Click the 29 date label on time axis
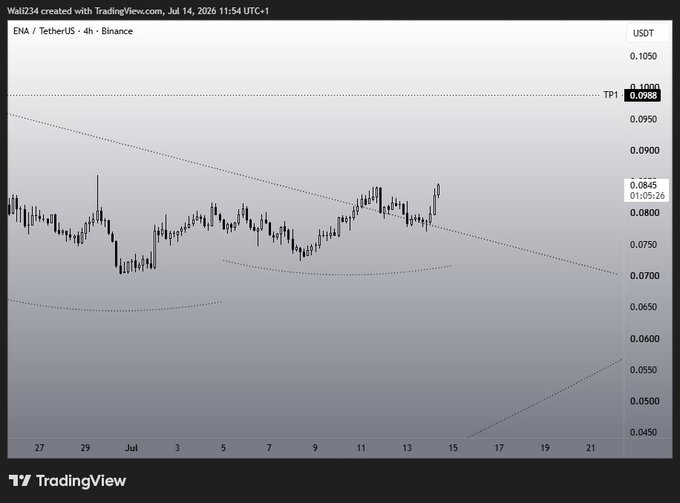Viewport: 680px width, 503px height. (x=85, y=448)
